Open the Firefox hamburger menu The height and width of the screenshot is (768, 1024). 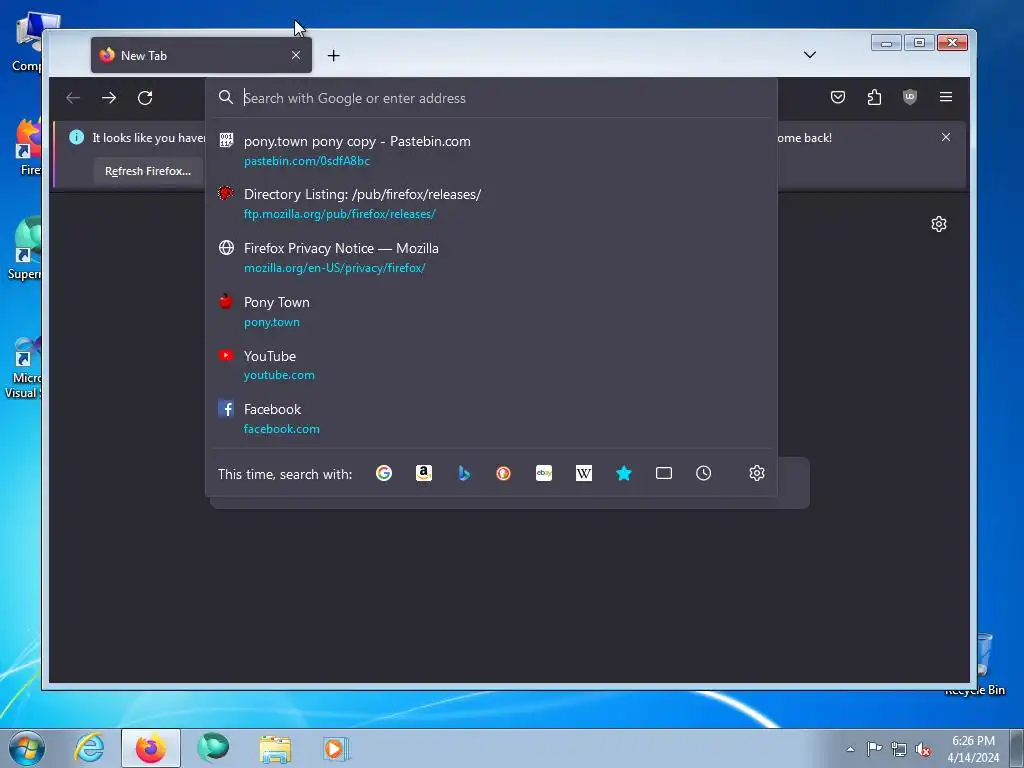[x=946, y=97]
